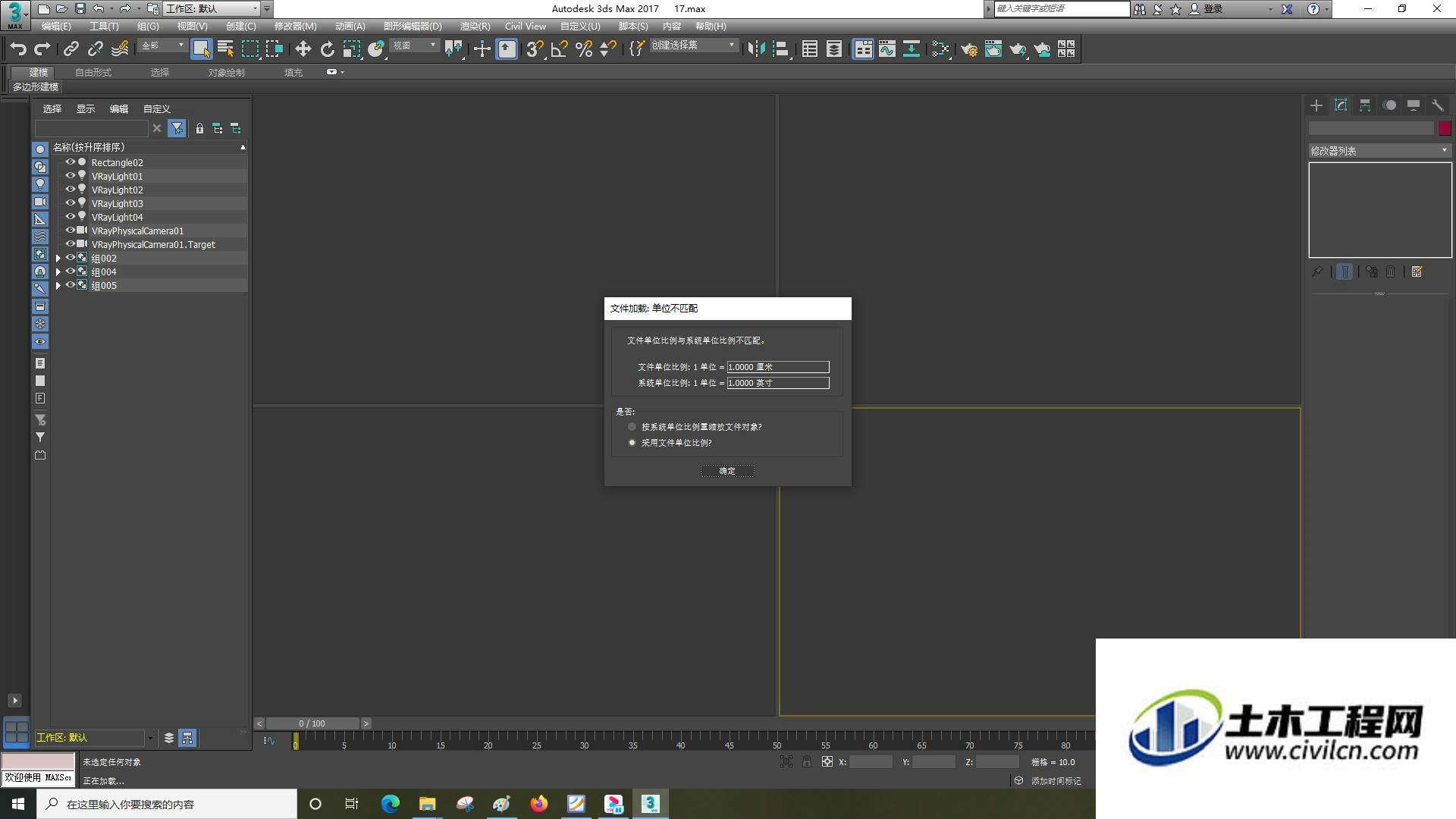Select the Link tool icon

tap(71, 49)
